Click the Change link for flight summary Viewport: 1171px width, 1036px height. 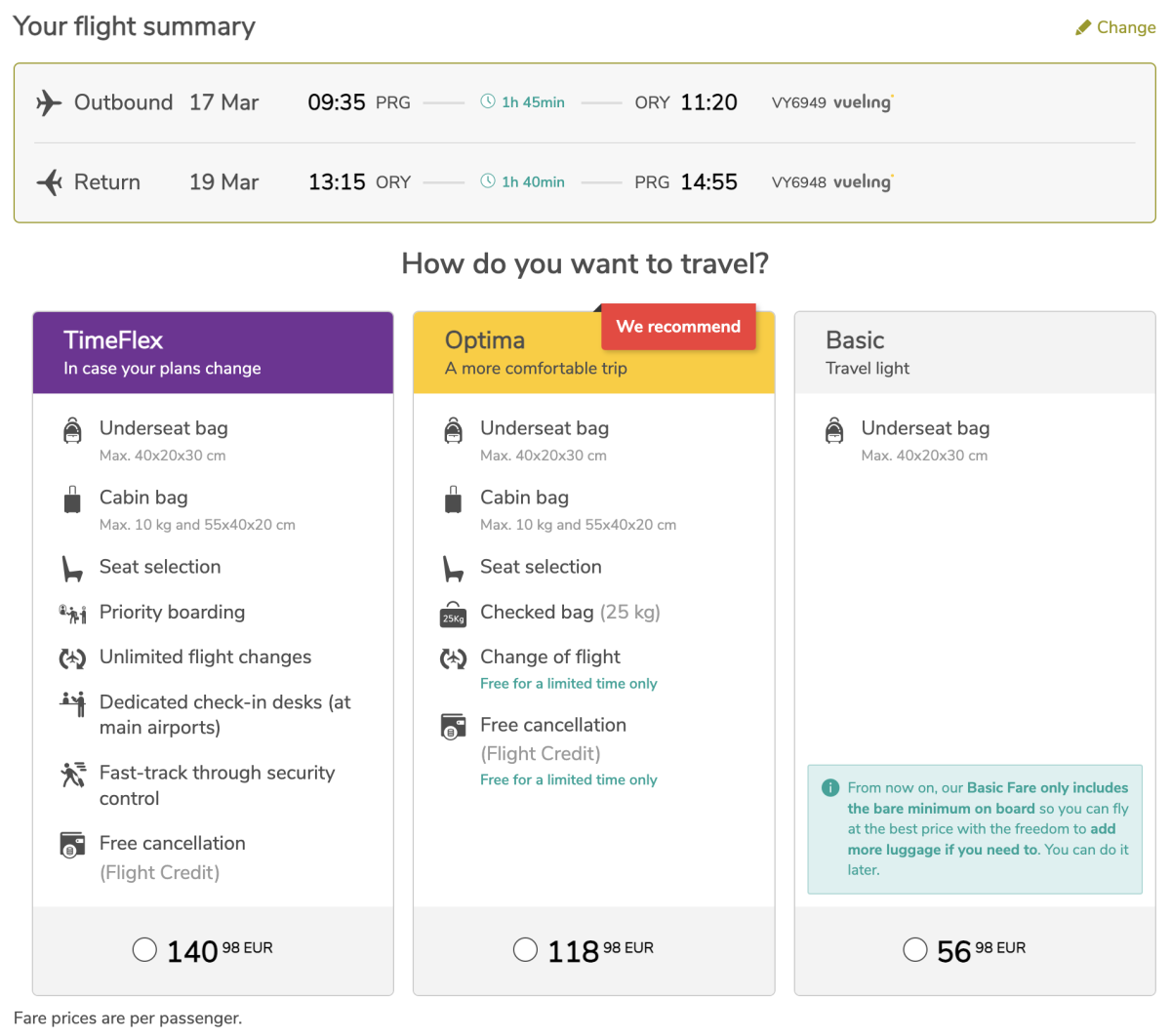click(1125, 27)
